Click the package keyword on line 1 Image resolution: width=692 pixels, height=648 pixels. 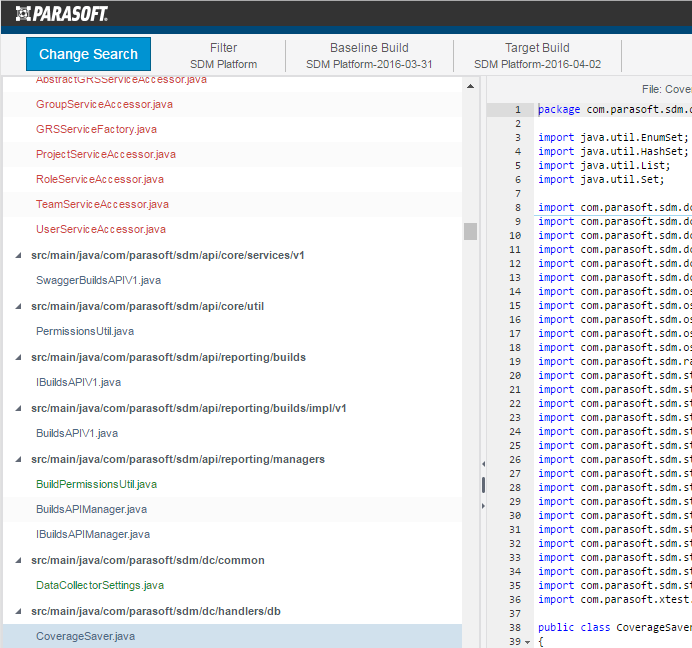559,109
